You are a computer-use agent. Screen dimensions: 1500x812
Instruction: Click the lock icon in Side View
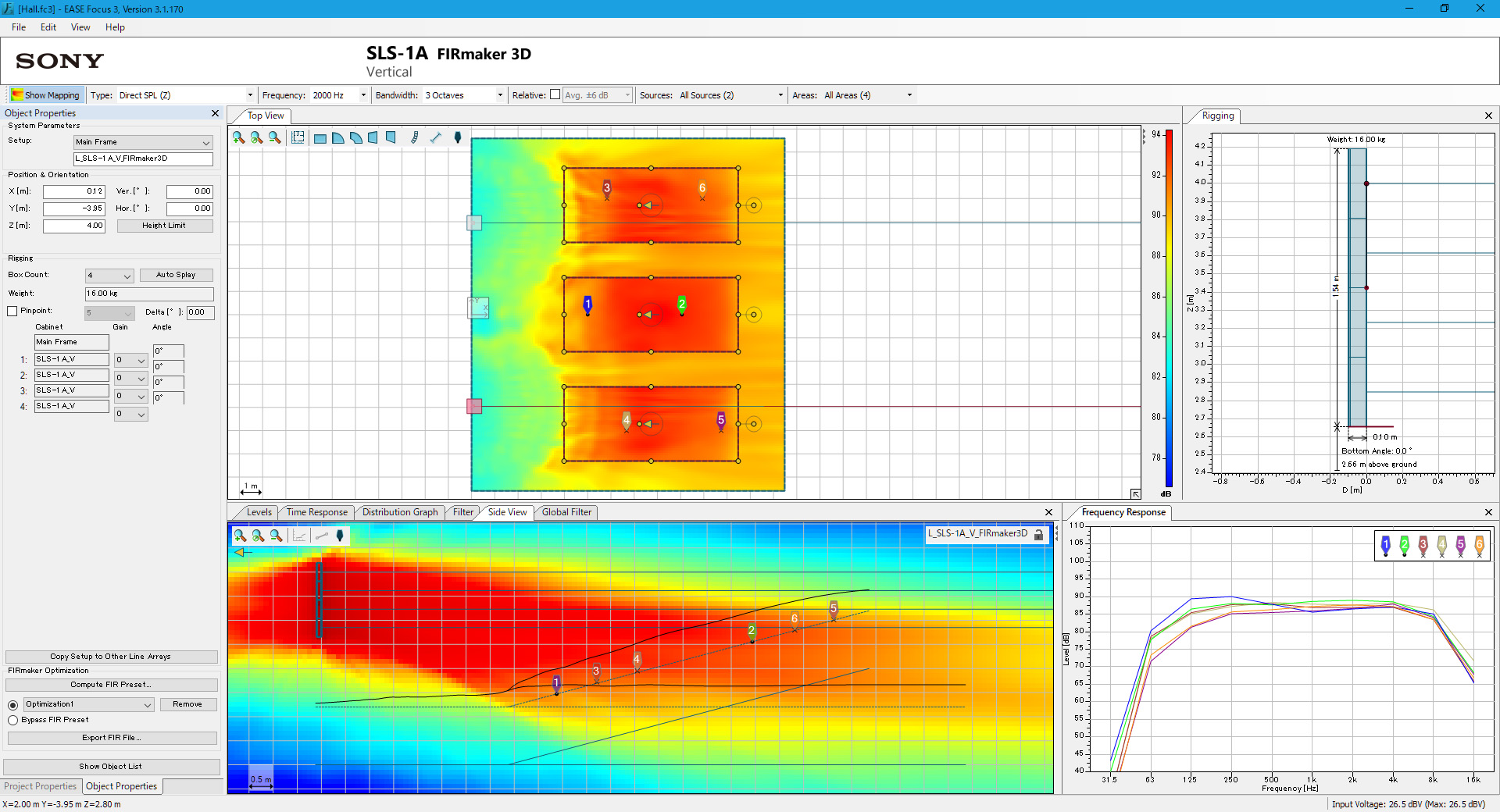(x=1039, y=534)
